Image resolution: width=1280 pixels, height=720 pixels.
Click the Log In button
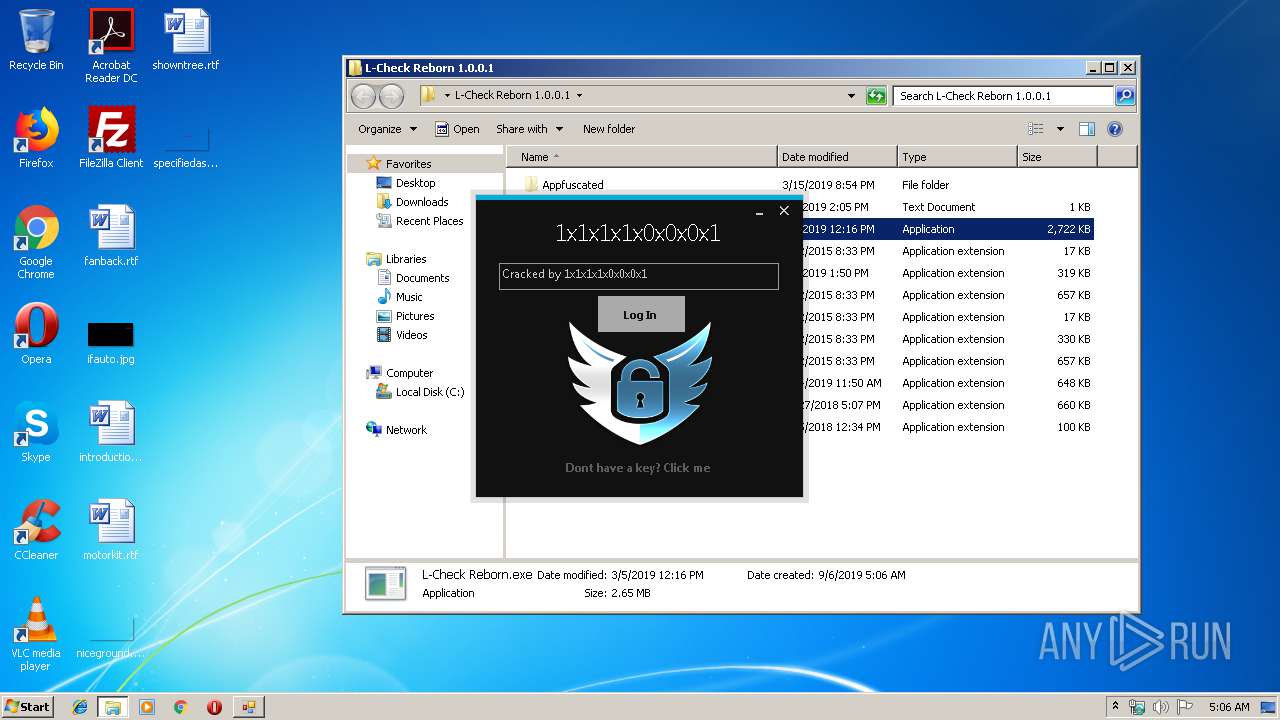[x=641, y=314]
